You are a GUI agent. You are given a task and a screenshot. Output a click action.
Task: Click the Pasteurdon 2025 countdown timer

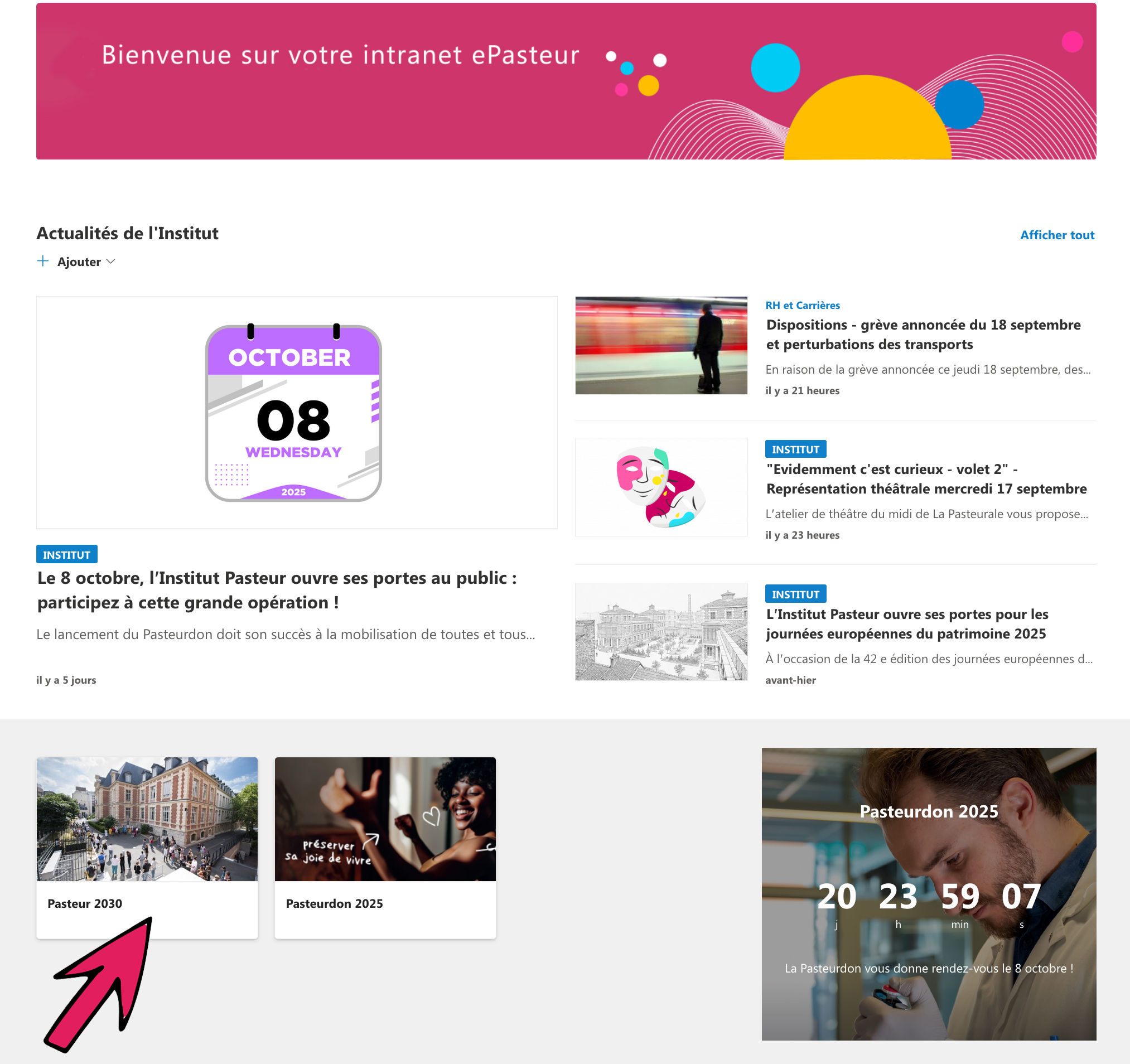point(929,903)
